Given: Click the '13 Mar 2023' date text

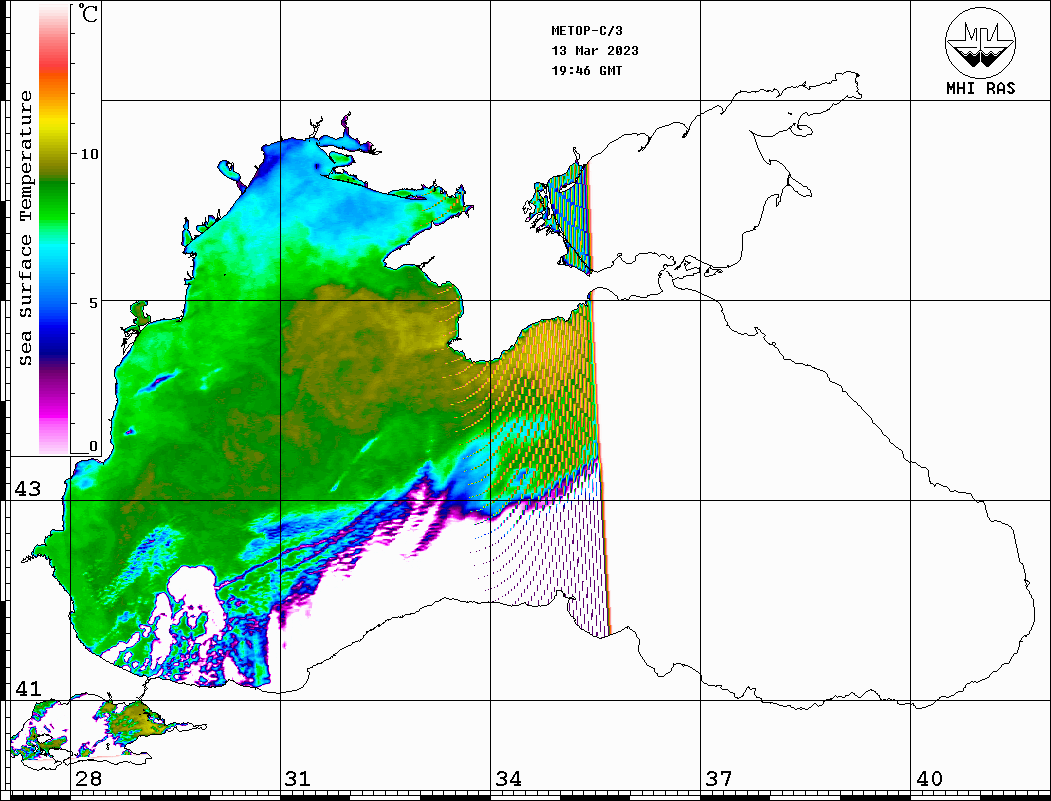Looking at the screenshot, I should point(595,51).
